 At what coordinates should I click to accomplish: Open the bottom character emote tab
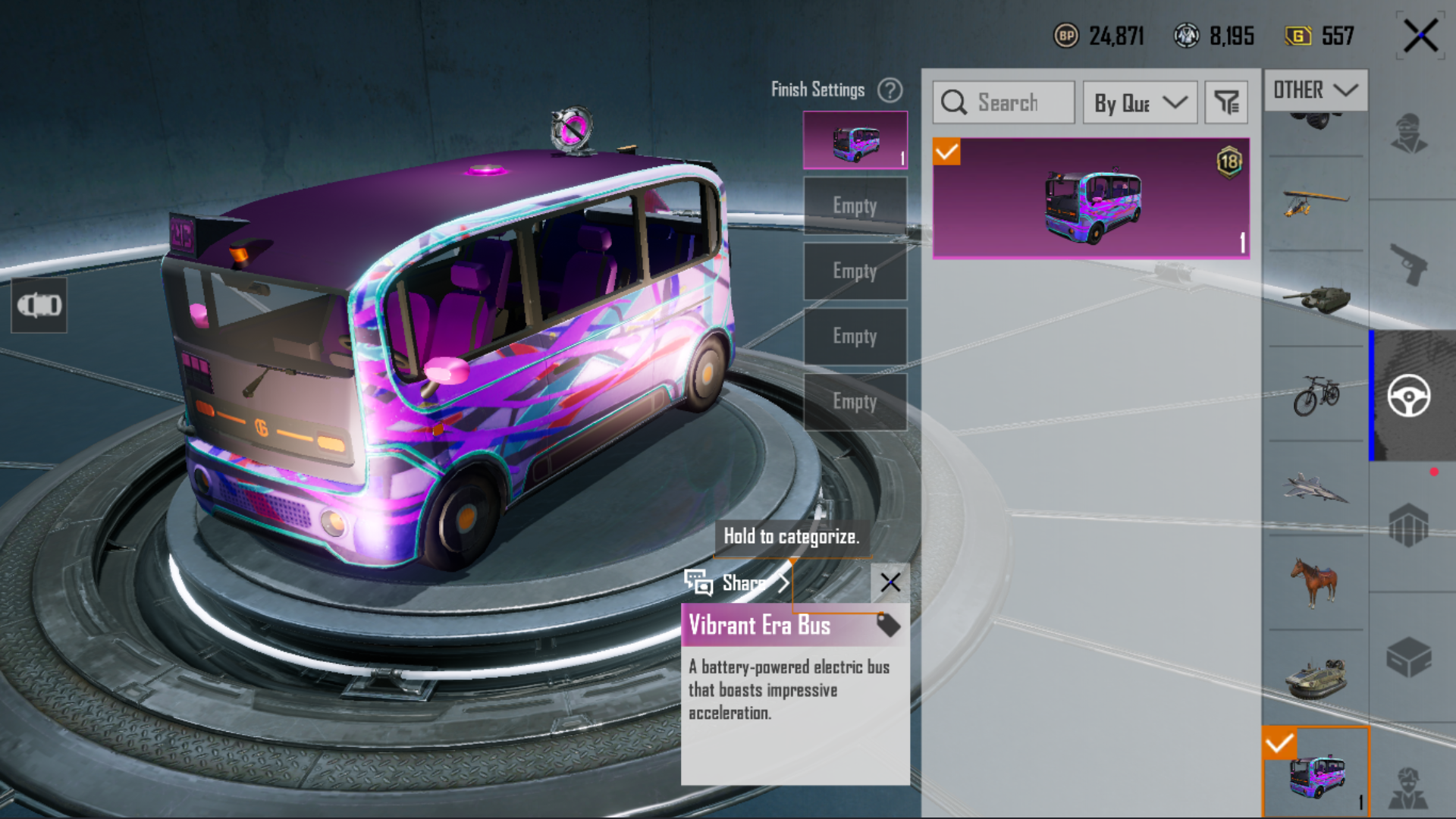point(1410,787)
